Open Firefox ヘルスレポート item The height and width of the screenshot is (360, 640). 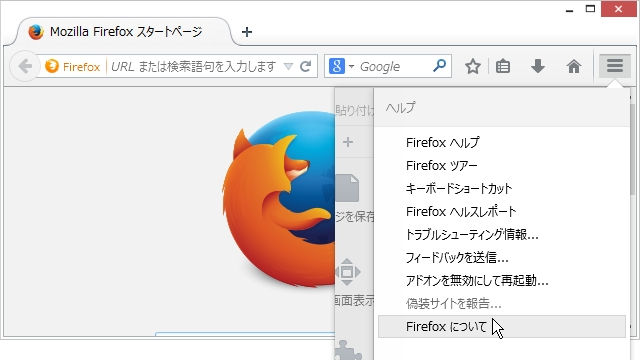click(x=502, y=211)
